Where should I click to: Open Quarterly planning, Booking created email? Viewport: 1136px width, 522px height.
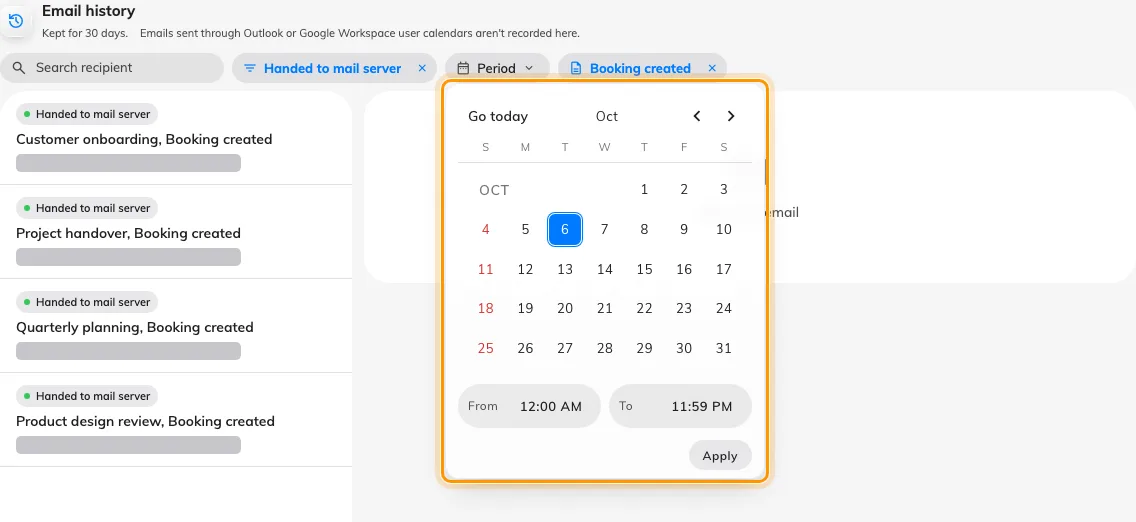coord(176,326)
